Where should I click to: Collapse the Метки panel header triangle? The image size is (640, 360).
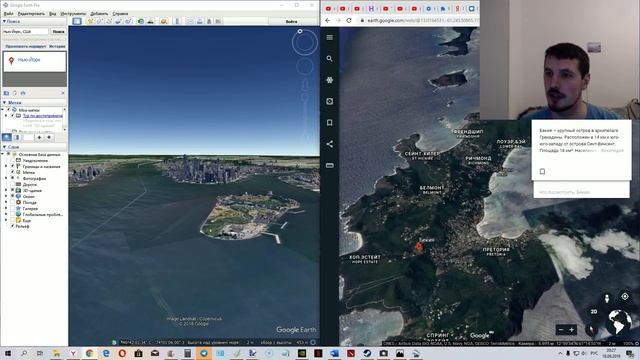(4, 102)
